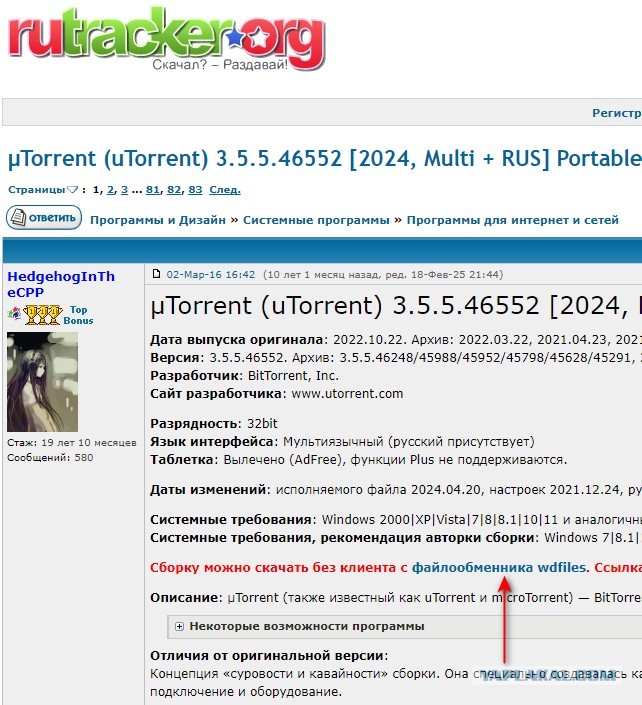Screen dimensions: 642x705
Task: Click the colorful user rank icon
Action: (14, 313)
